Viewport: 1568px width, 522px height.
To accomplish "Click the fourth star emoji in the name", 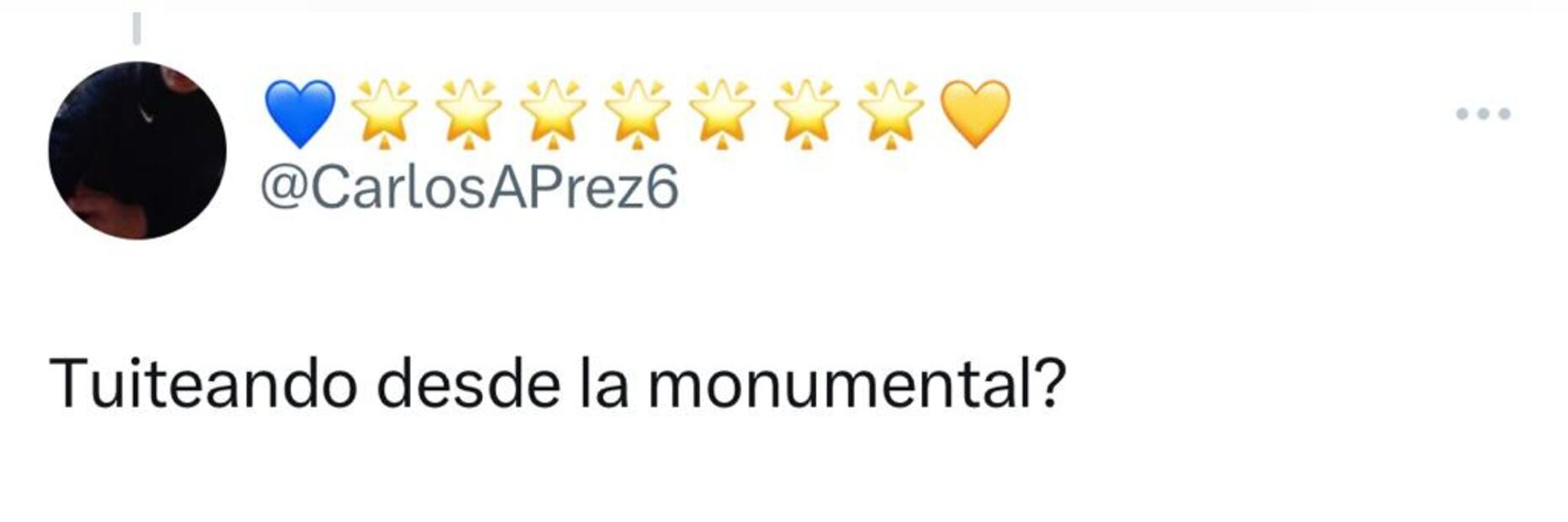I will [x=637, y=114].
